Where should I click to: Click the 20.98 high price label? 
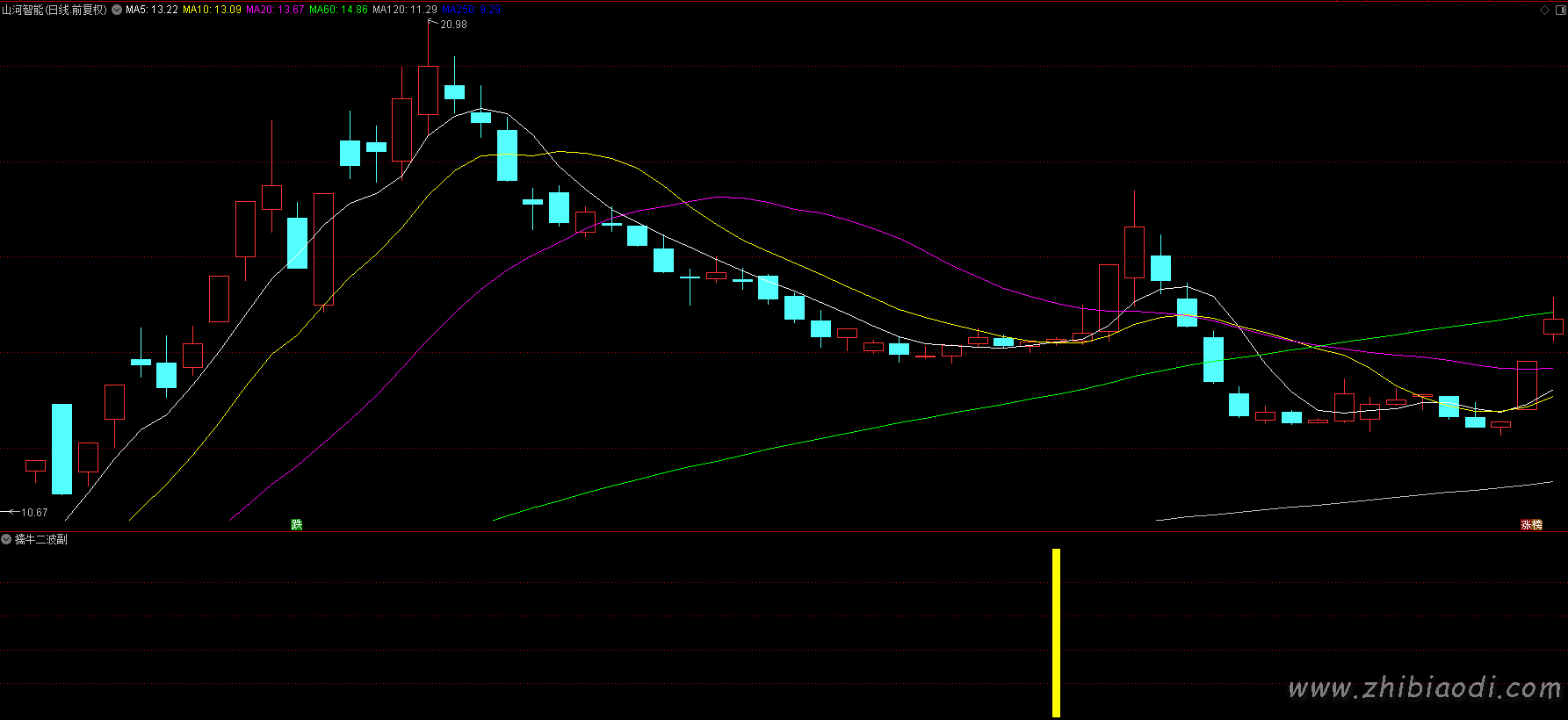pos(453,25)
